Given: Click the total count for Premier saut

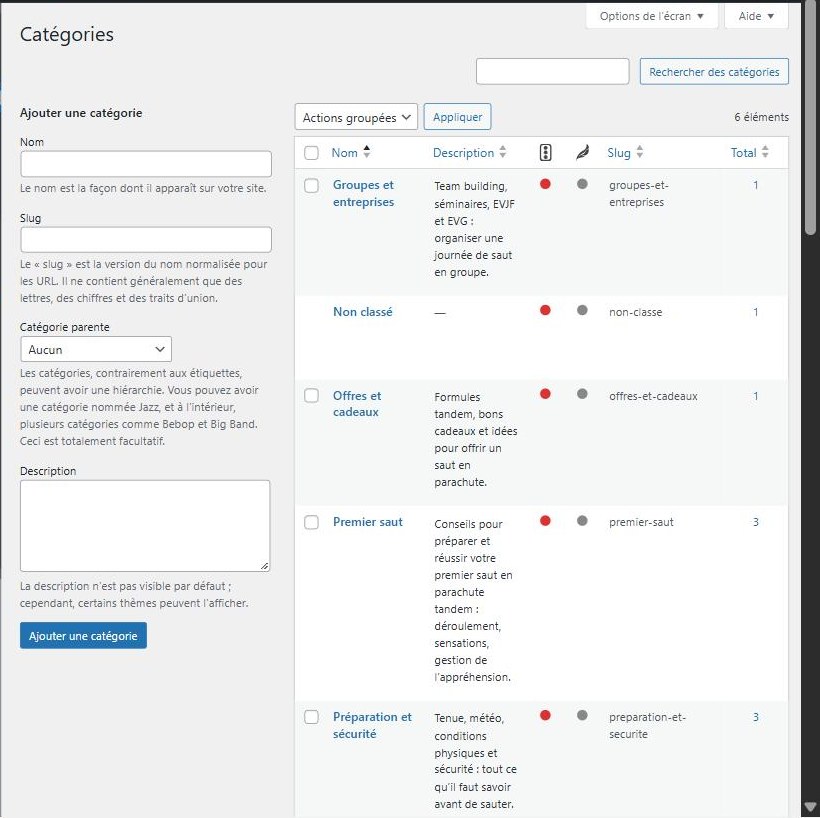Looking at the screenshot, I should tap(755, 522).
